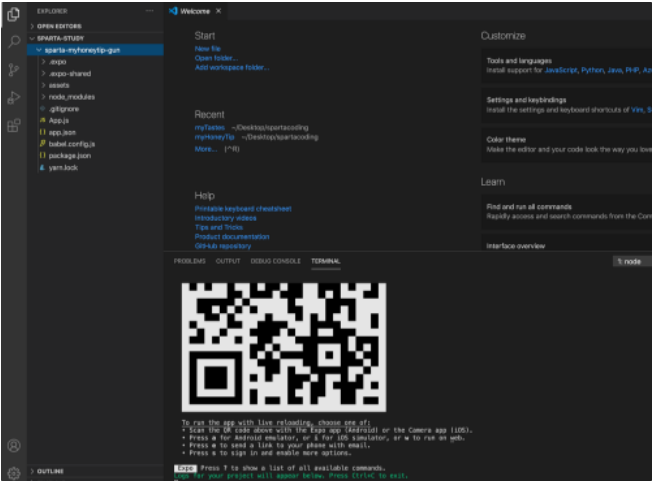
Task: Open the Source Control view
Action: (14, 70)
